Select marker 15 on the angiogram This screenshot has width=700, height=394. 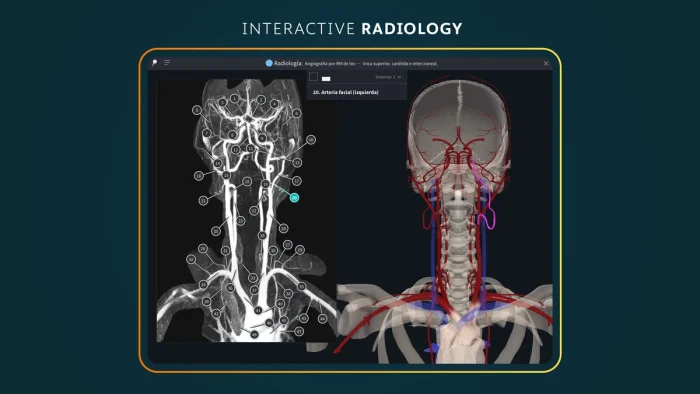[226, 175]
